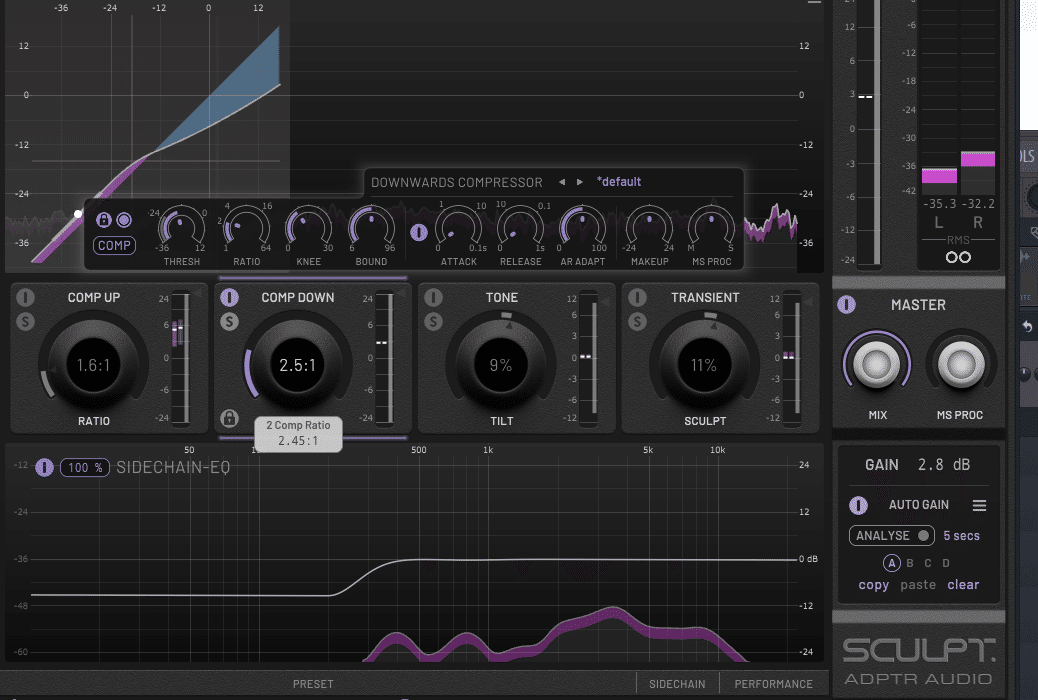1038x700 pixels.
Task: Click the GAIN 2.8 dB value
Action: point(943,465)
